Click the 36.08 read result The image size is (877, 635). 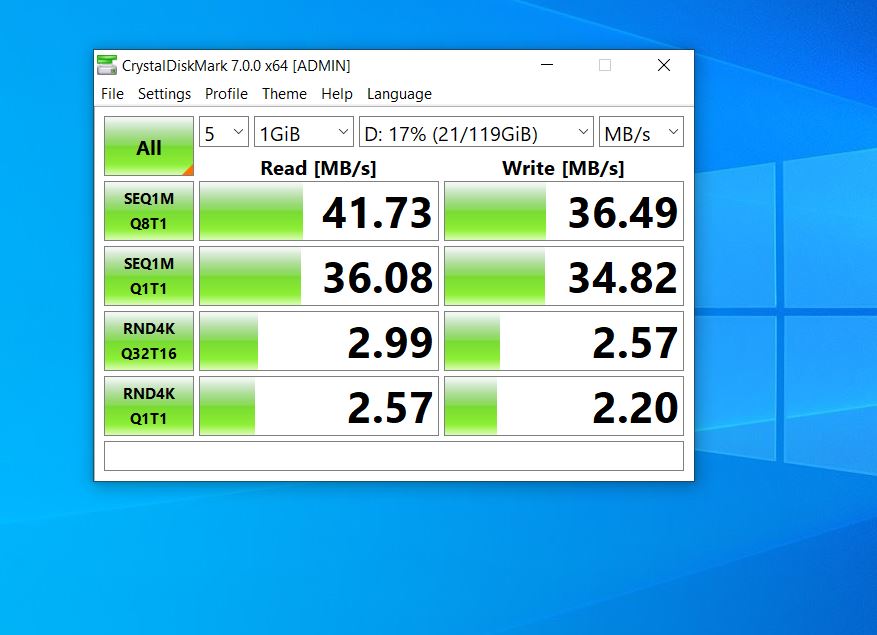pos(319,276)
